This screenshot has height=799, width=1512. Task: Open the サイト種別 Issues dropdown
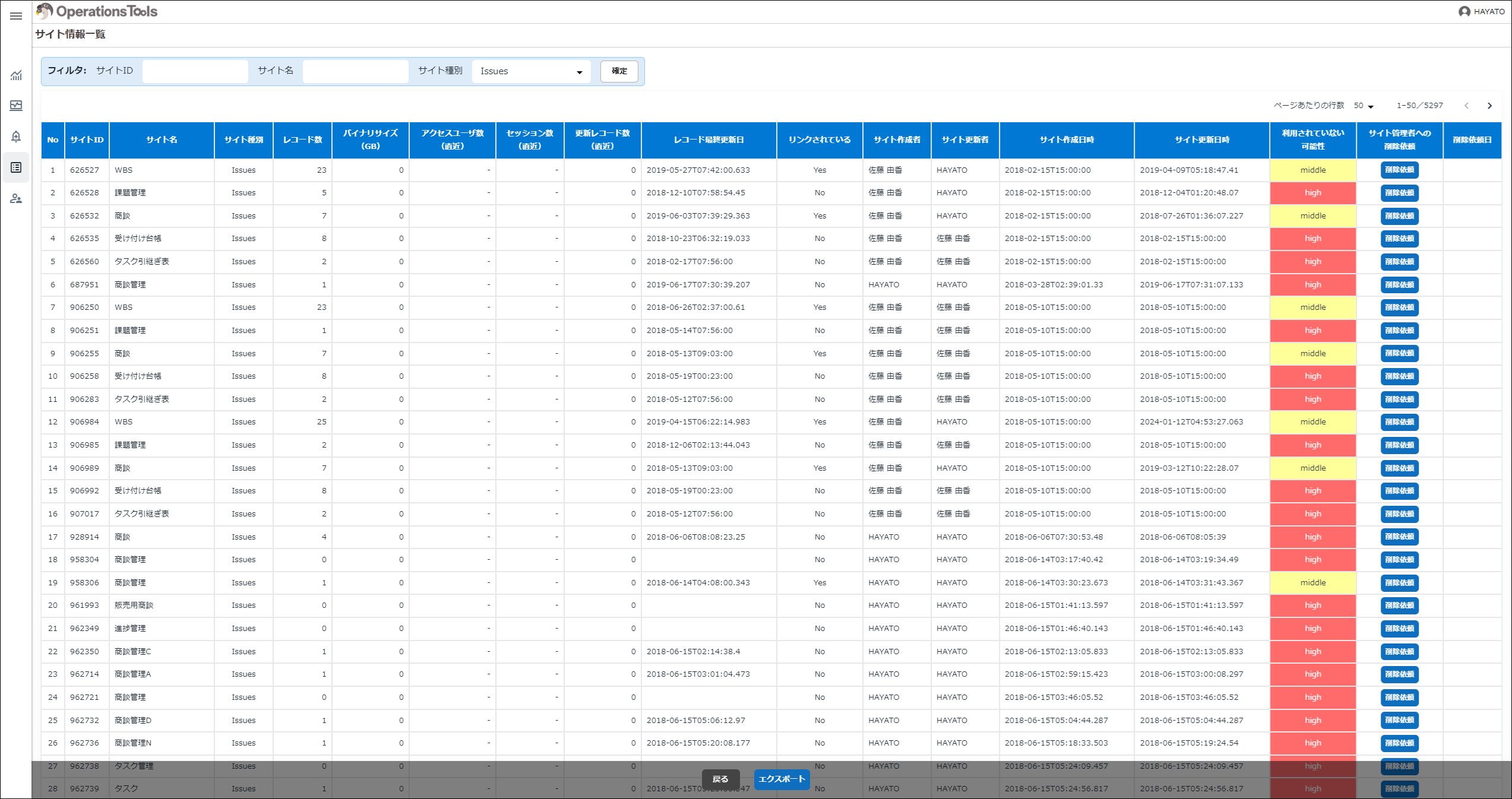531,71
